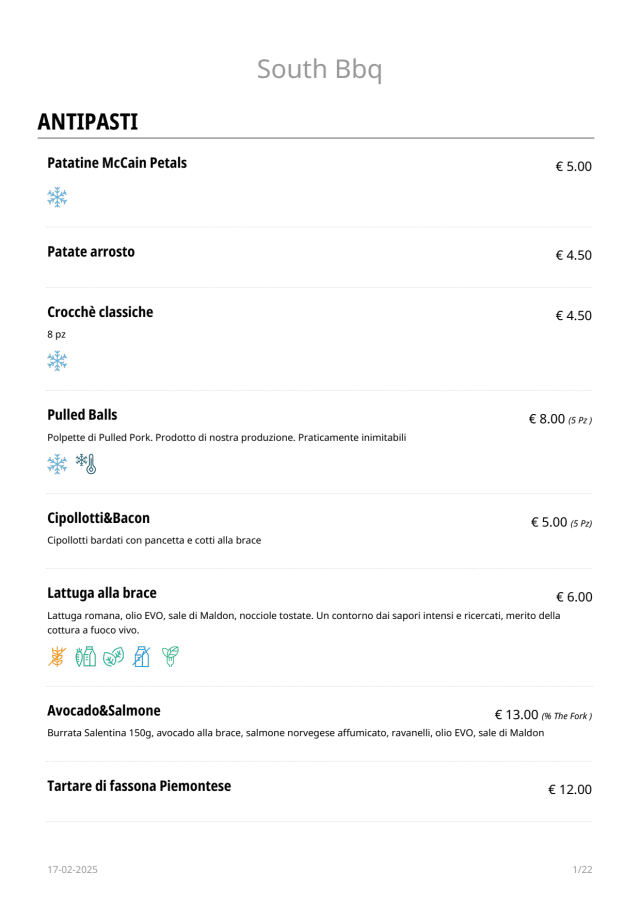Click the 1/22 page number indicator
Screen dimensions: 640x905
tap(582, 870)
